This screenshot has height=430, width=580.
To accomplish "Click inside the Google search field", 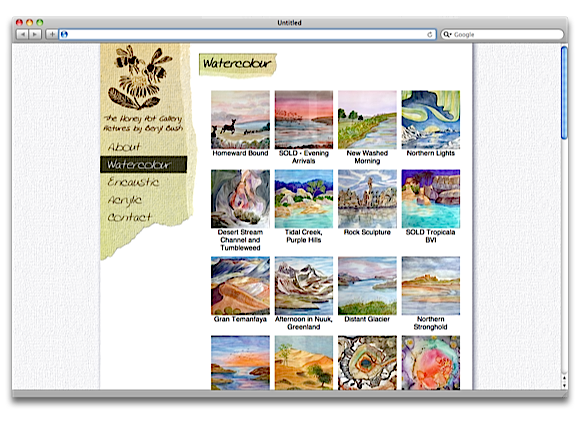I will [507, 34].
